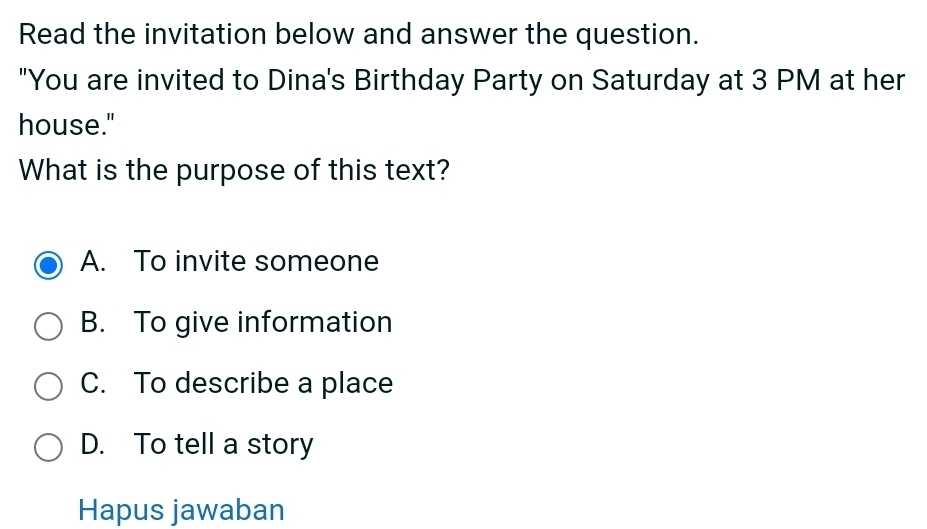The height and width of the screenshot is (529, 927).
Task: Click the 'A.' option letter label
Action: pos(94,262)
